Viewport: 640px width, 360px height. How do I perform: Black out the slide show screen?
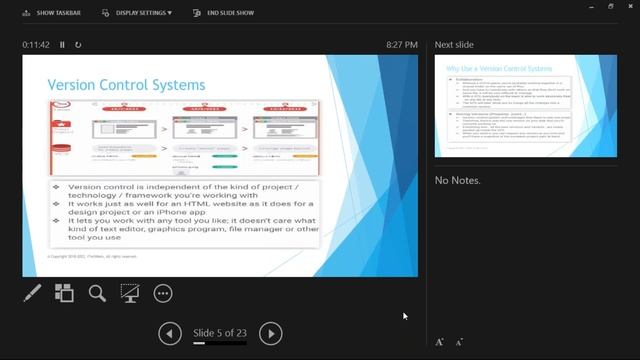(x=130, y=293)
